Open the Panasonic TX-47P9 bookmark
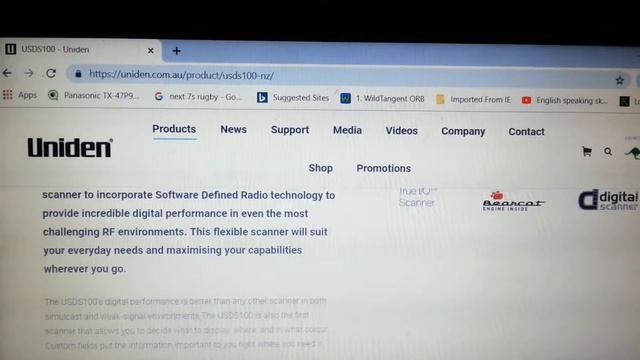640x360 pixels. point(94,96)
